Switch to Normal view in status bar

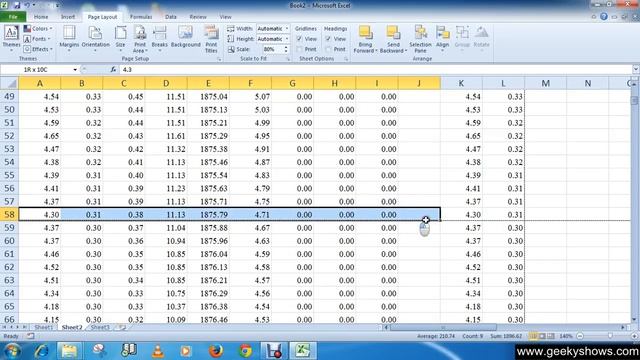[x=533, y=336]
